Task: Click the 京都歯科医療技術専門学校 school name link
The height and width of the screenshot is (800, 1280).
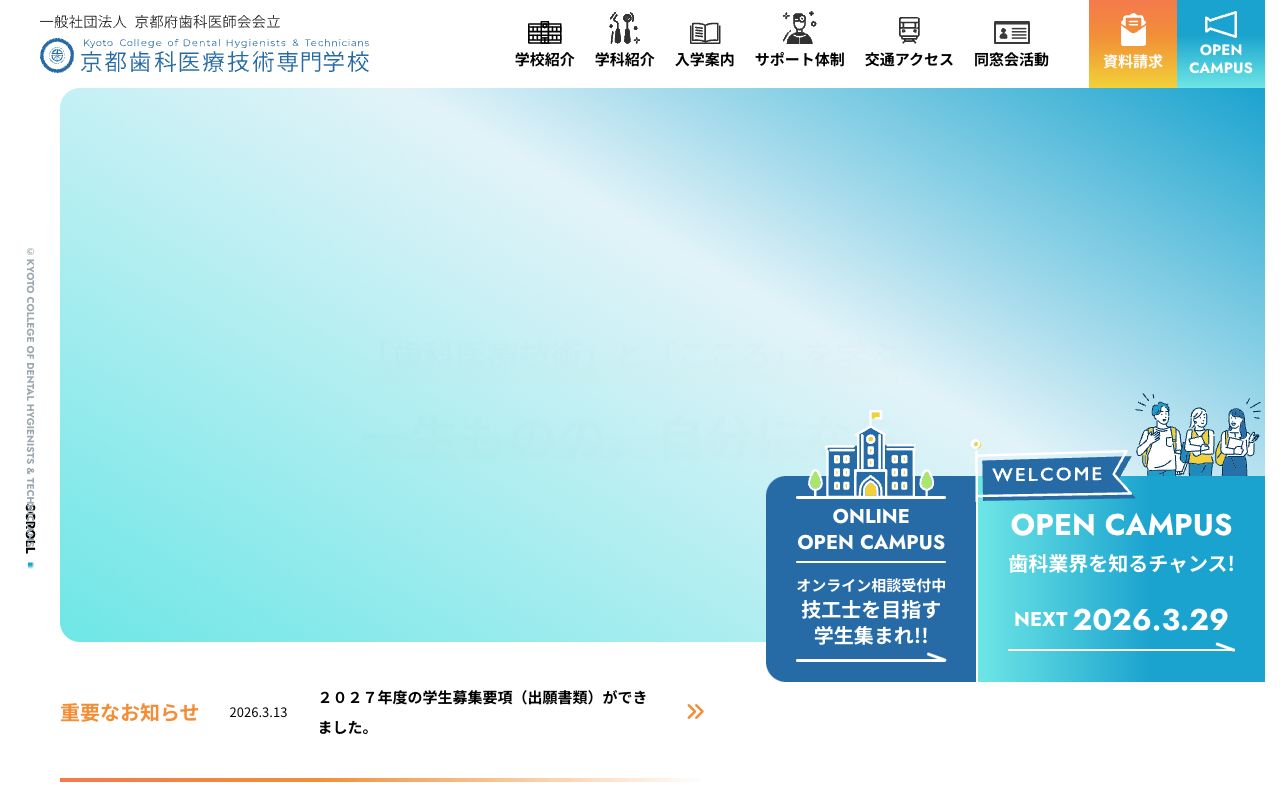Action: (226, 61)
